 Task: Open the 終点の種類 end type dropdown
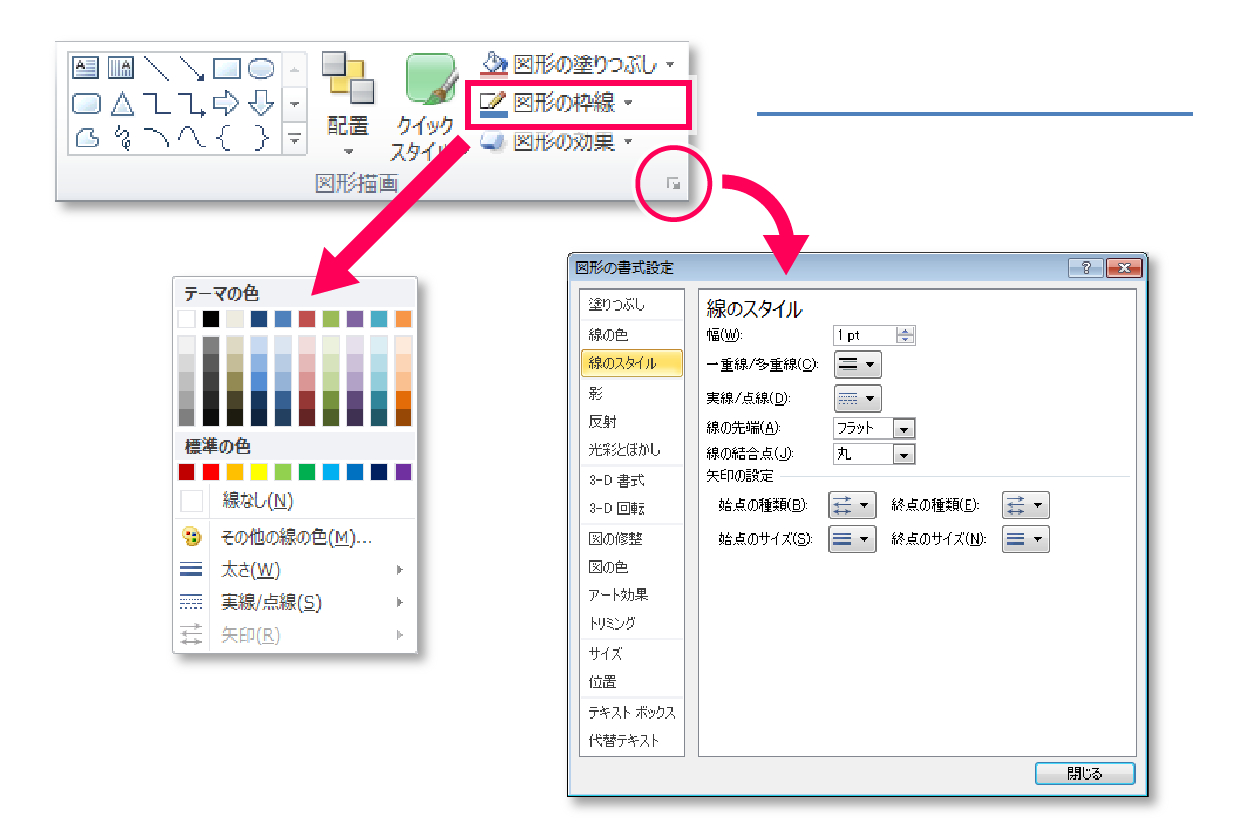tap(1025, 505)
